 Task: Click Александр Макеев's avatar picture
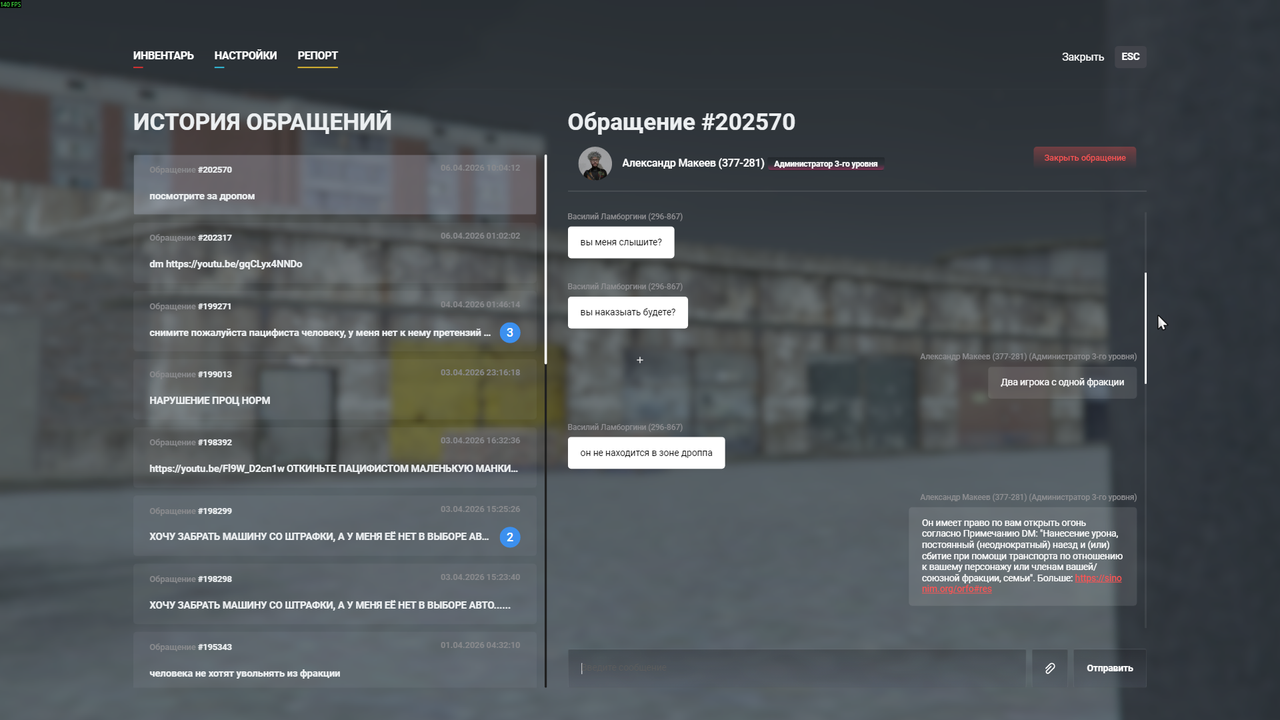click(x=595, y=163)
